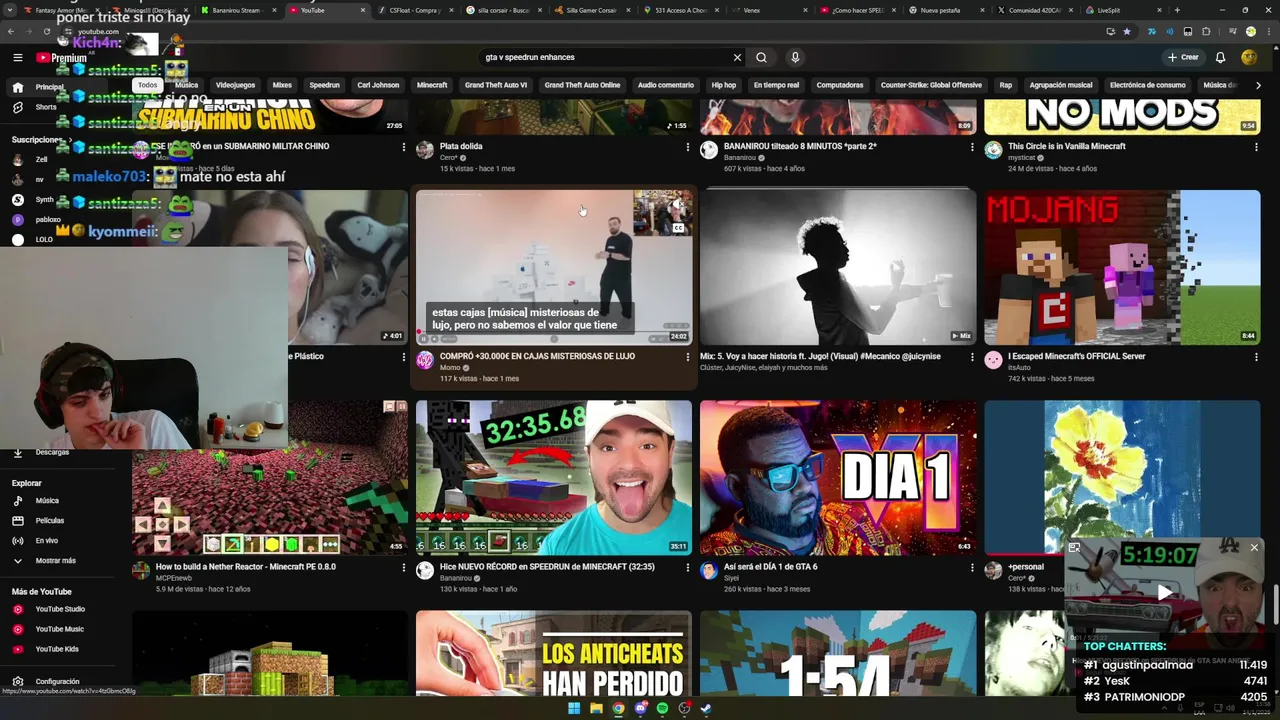Open the notifications bell

point(1220,57)
